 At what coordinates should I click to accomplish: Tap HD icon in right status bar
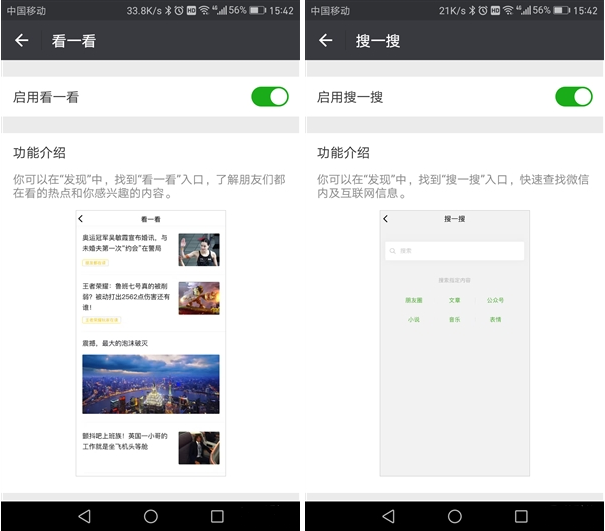(495, 11)
